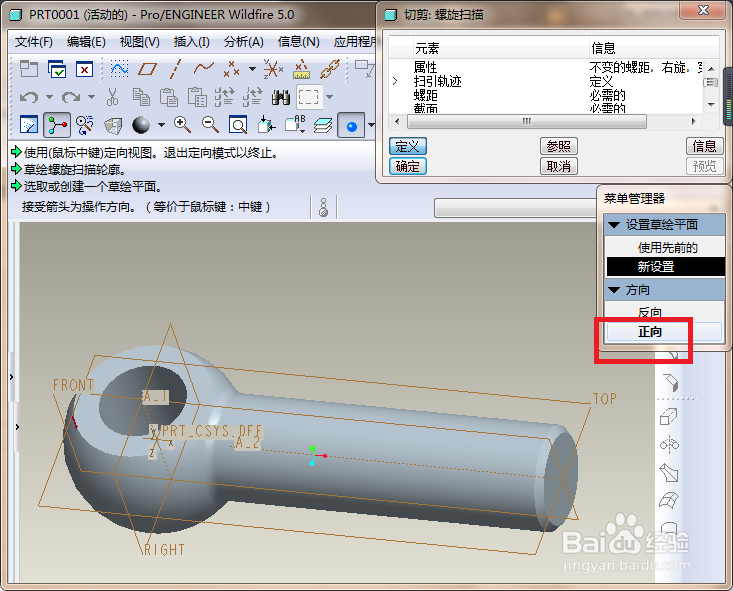Select the Datum Plane tool

147,70
